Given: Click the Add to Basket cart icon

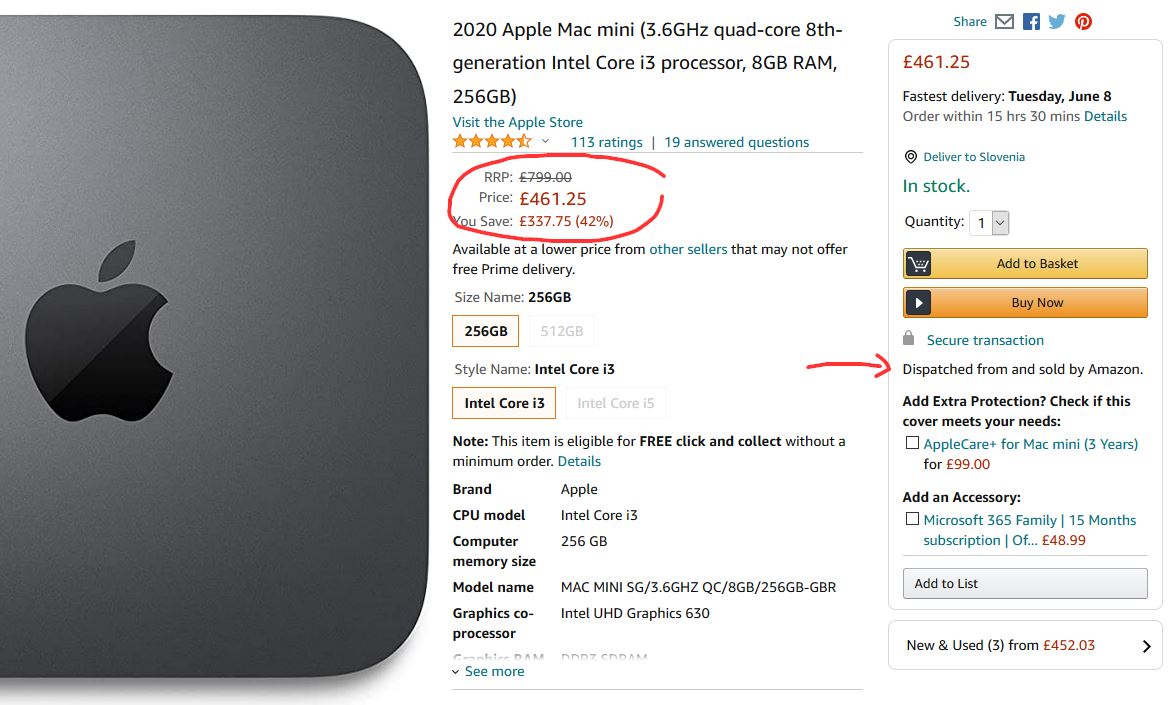Looking at the screenshot, I should (918, 264).
